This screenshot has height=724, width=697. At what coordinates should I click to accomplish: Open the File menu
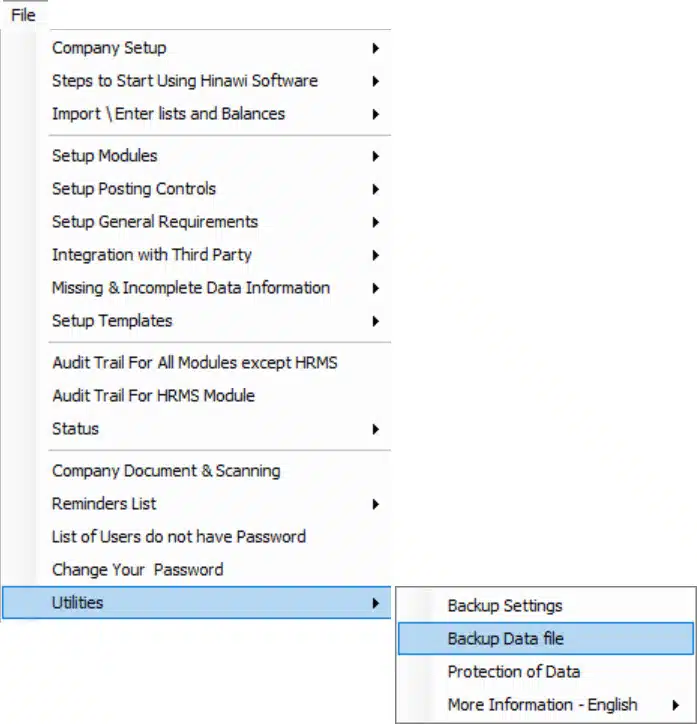[23, 15]
